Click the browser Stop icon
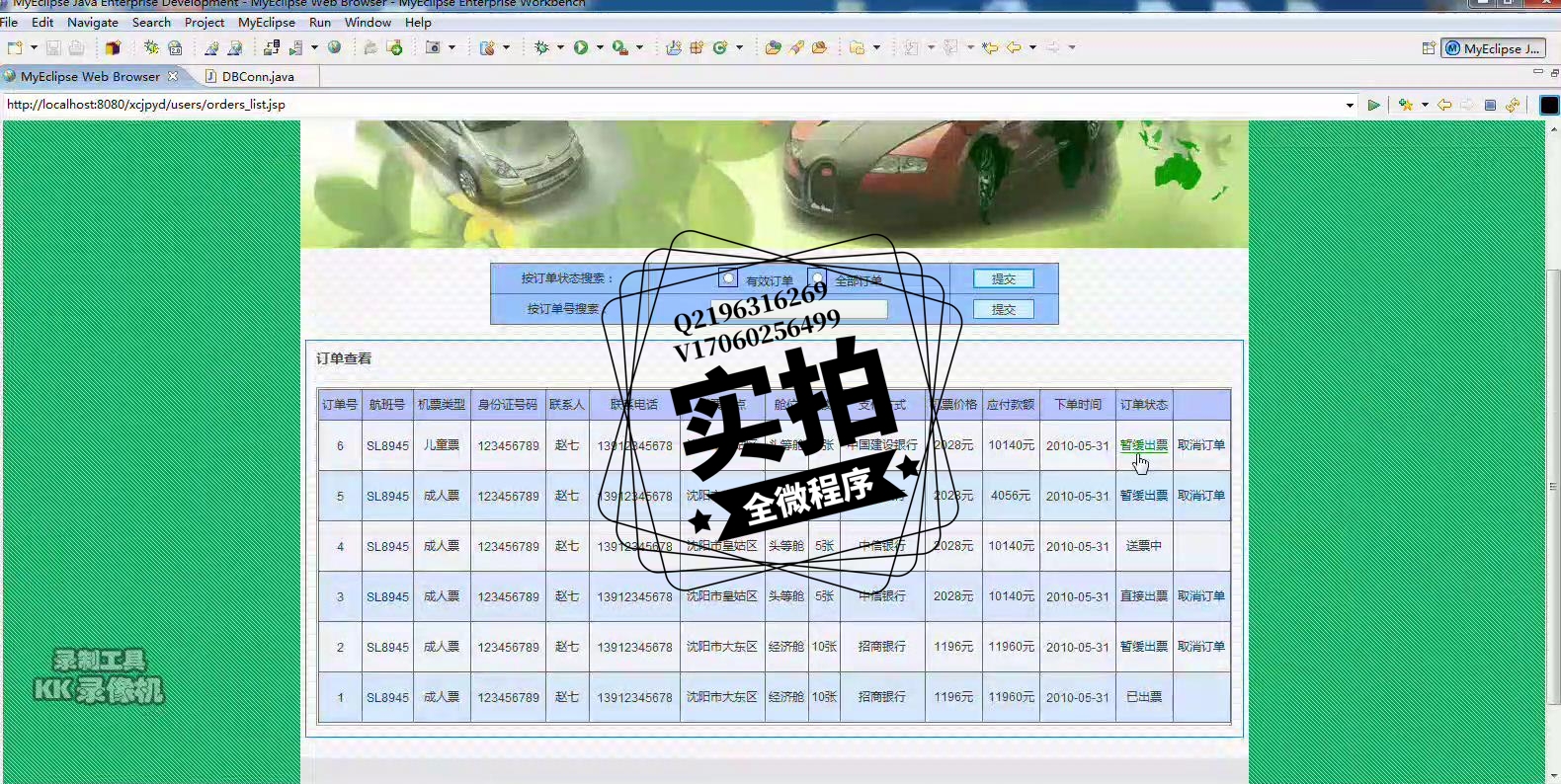This screenshot has height=784, width=1561. (1490, 105)
